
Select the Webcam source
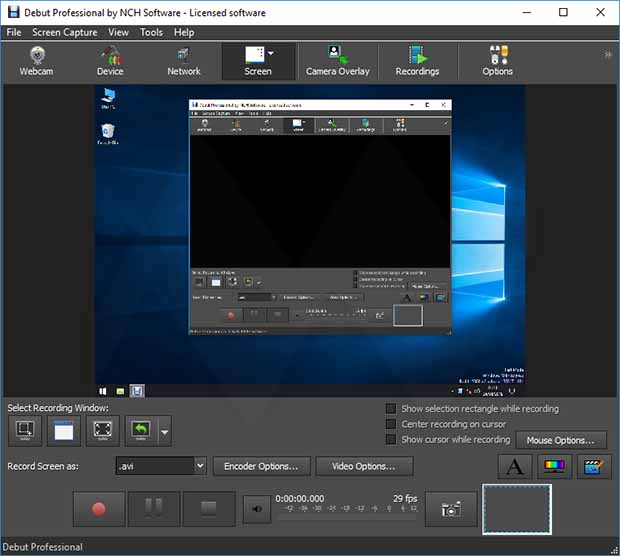tap(37, 62)
